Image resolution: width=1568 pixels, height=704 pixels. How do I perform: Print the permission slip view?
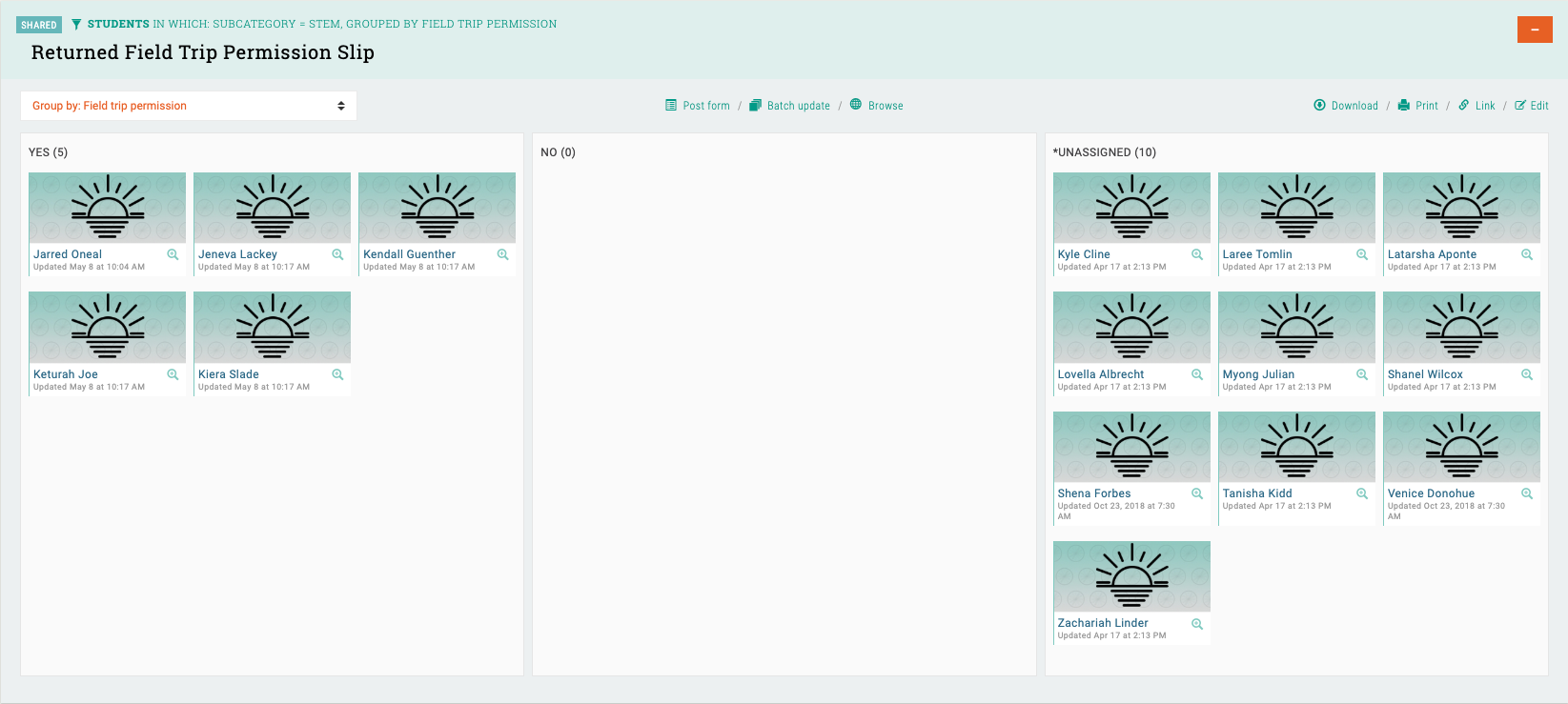1418,106
